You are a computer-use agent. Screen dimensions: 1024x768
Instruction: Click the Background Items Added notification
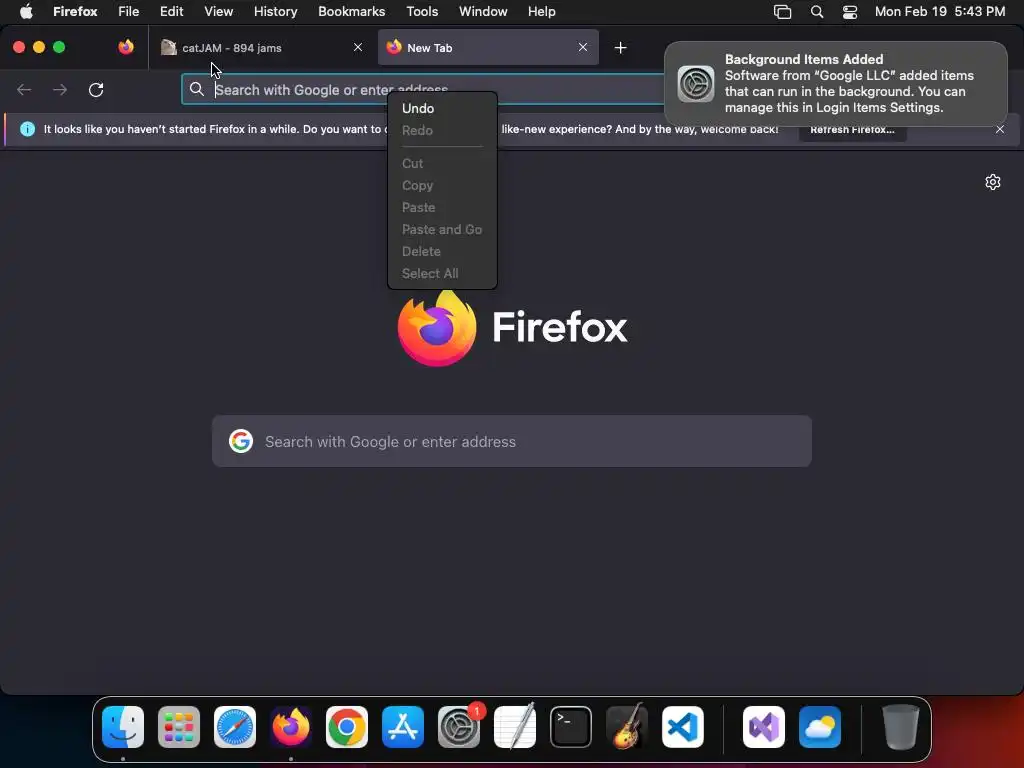pos(835,84)
